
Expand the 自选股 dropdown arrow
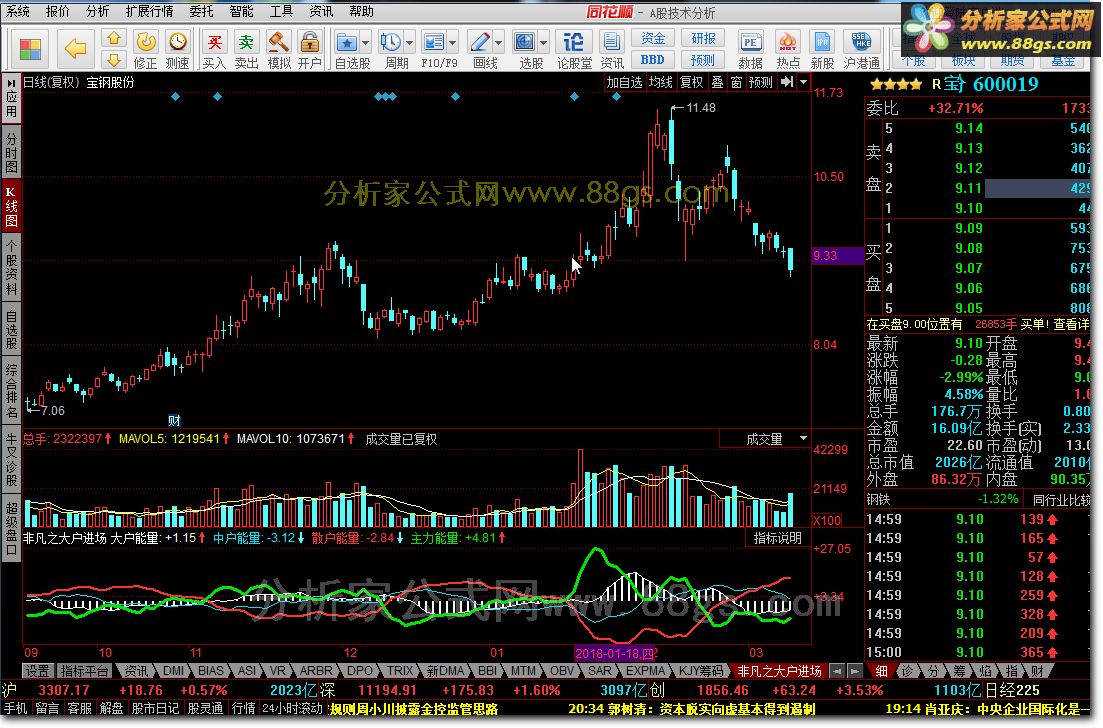366,42
